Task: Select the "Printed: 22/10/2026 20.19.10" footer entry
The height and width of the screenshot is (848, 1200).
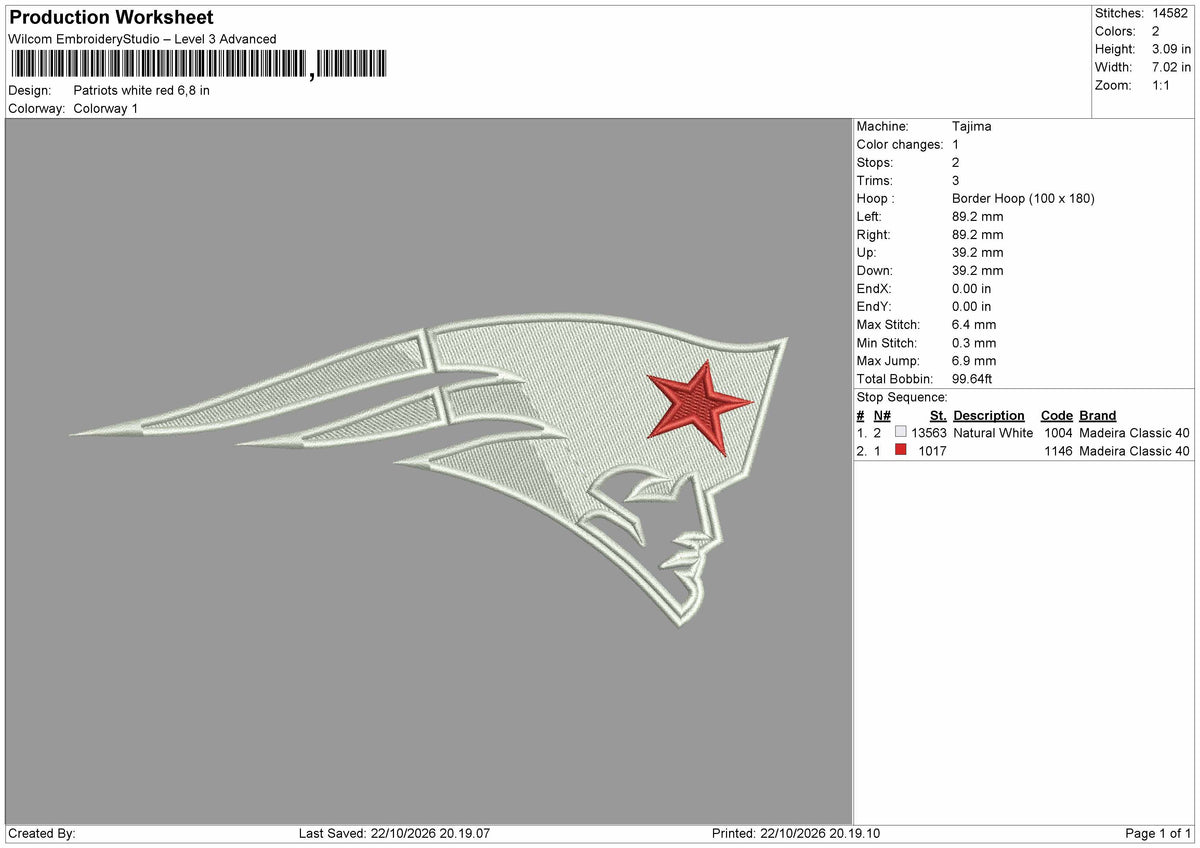Action: pyautogui.click(x=796, y=833)
